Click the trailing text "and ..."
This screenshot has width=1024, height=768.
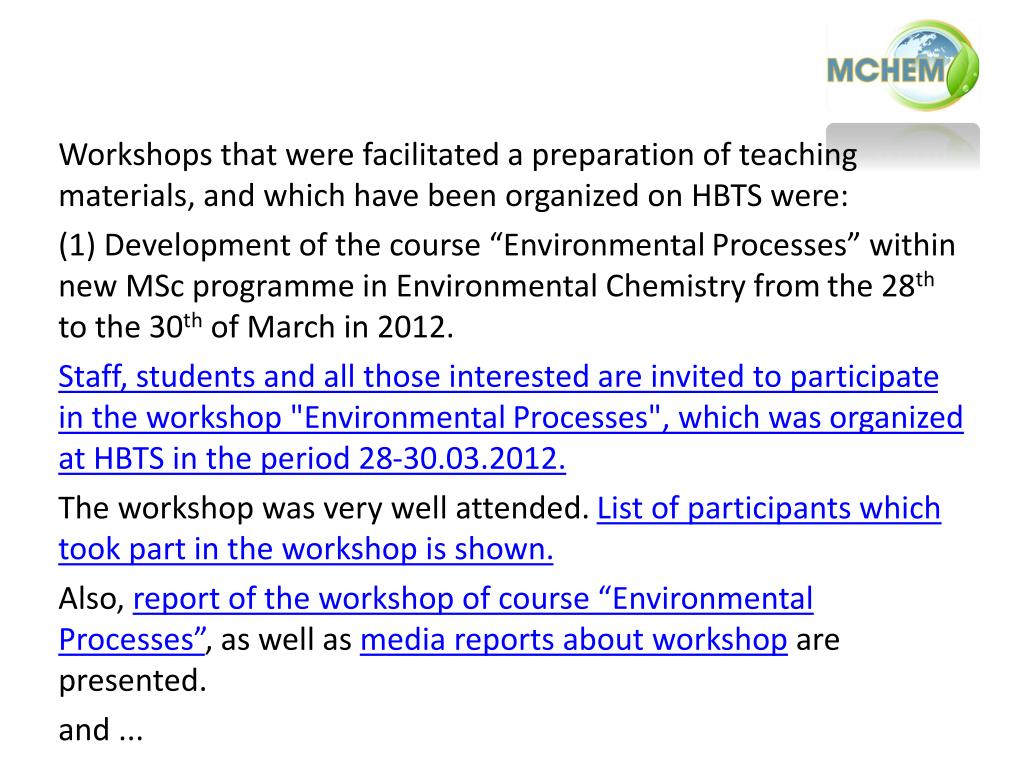(x=101, y=729)
